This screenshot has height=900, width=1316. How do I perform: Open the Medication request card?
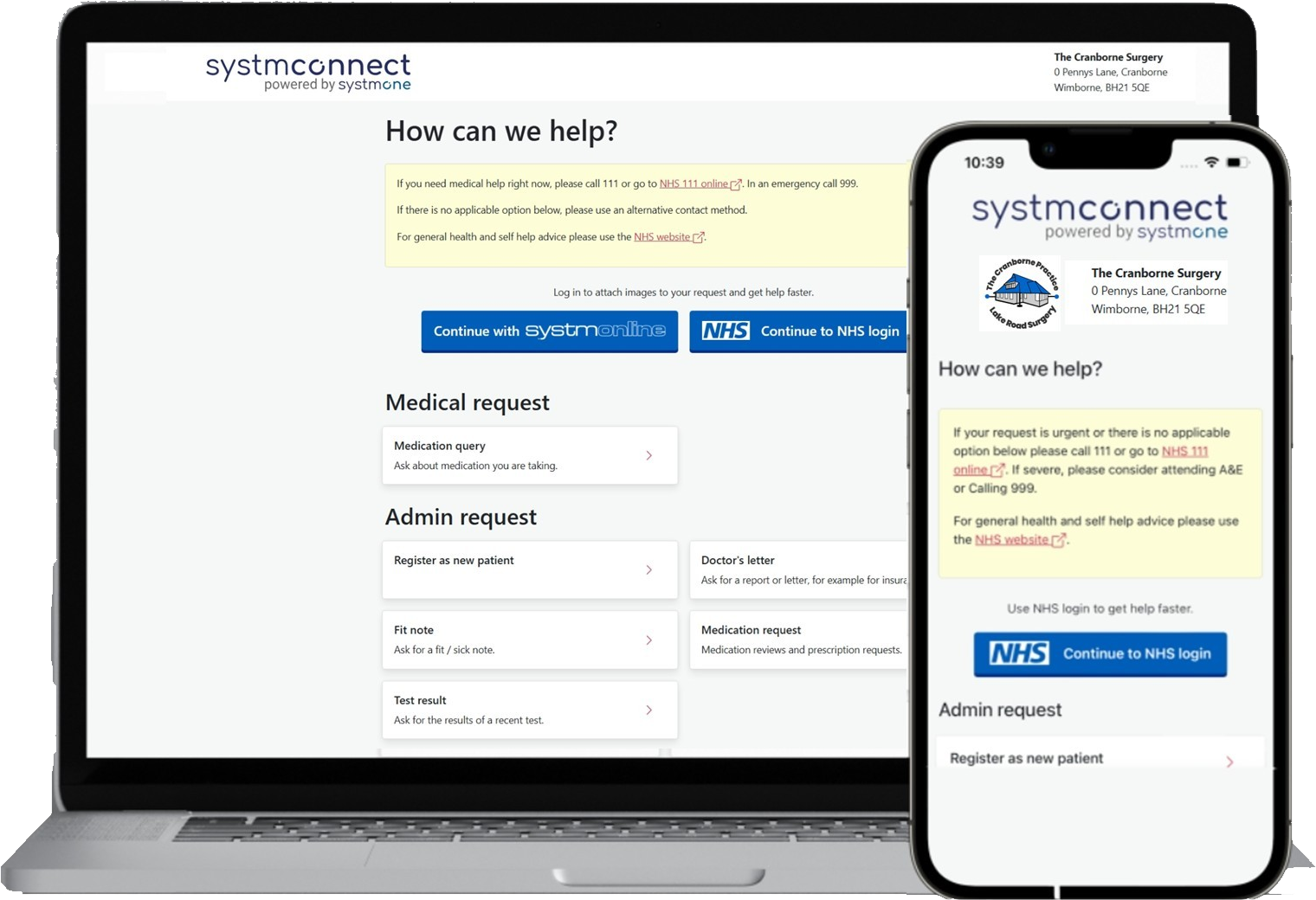coord(798,640)
